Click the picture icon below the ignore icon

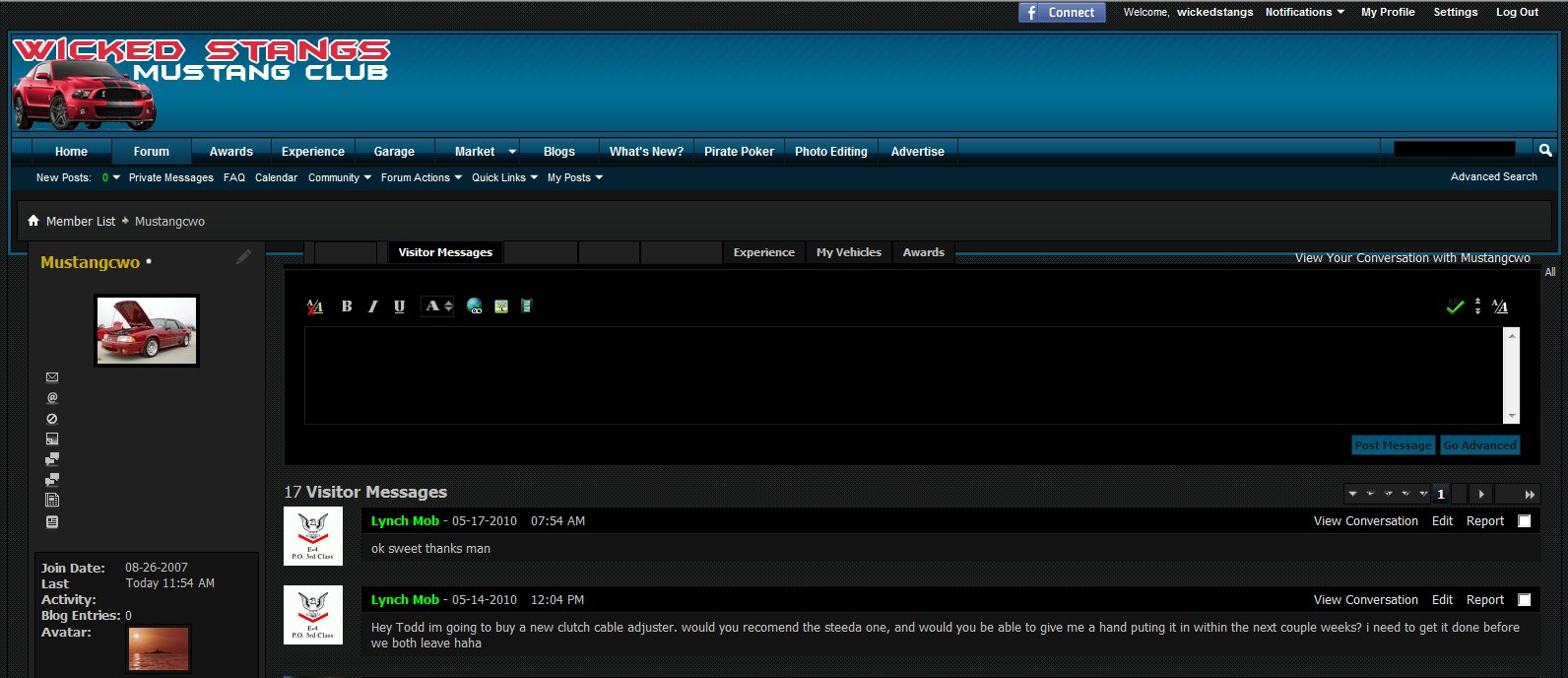click(x=52, y=439)
